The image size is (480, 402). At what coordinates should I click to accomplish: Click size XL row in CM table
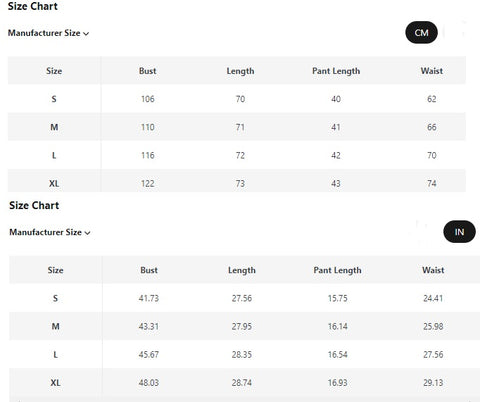237,183
